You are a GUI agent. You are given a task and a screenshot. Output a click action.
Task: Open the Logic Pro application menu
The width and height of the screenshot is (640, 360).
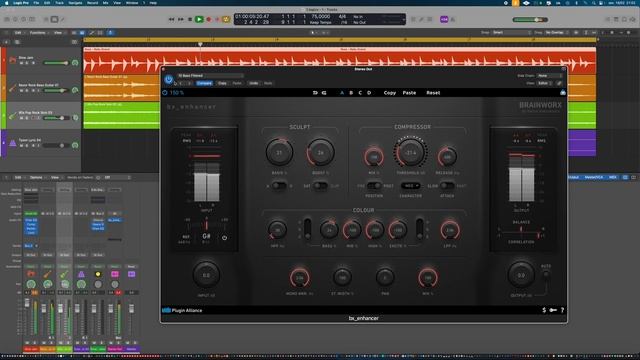20,3
